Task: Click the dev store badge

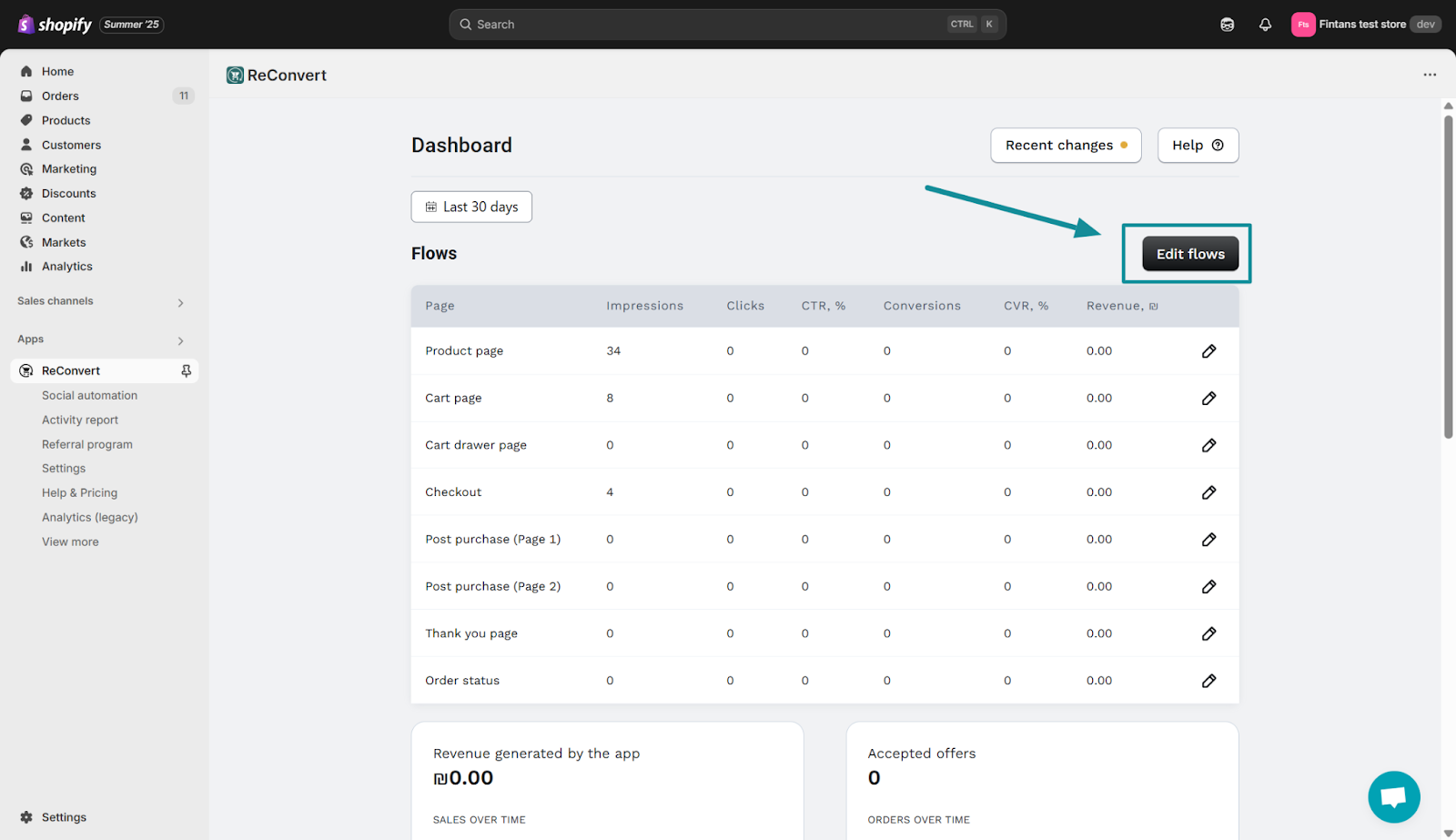Action: (1425, 25)
